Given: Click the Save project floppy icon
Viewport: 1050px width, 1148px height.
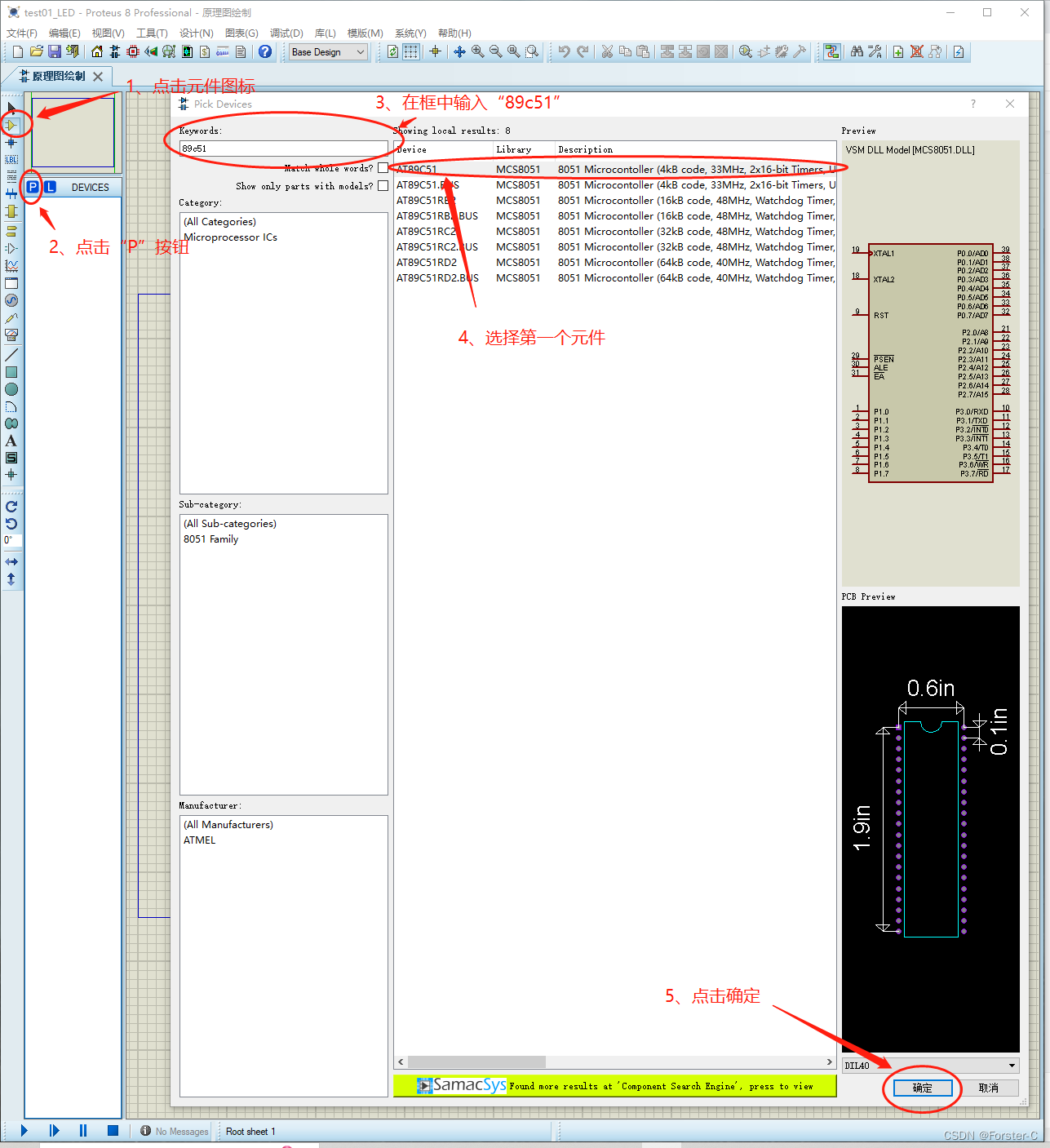Looking at the screenshot, I should (x=55, y=51).
